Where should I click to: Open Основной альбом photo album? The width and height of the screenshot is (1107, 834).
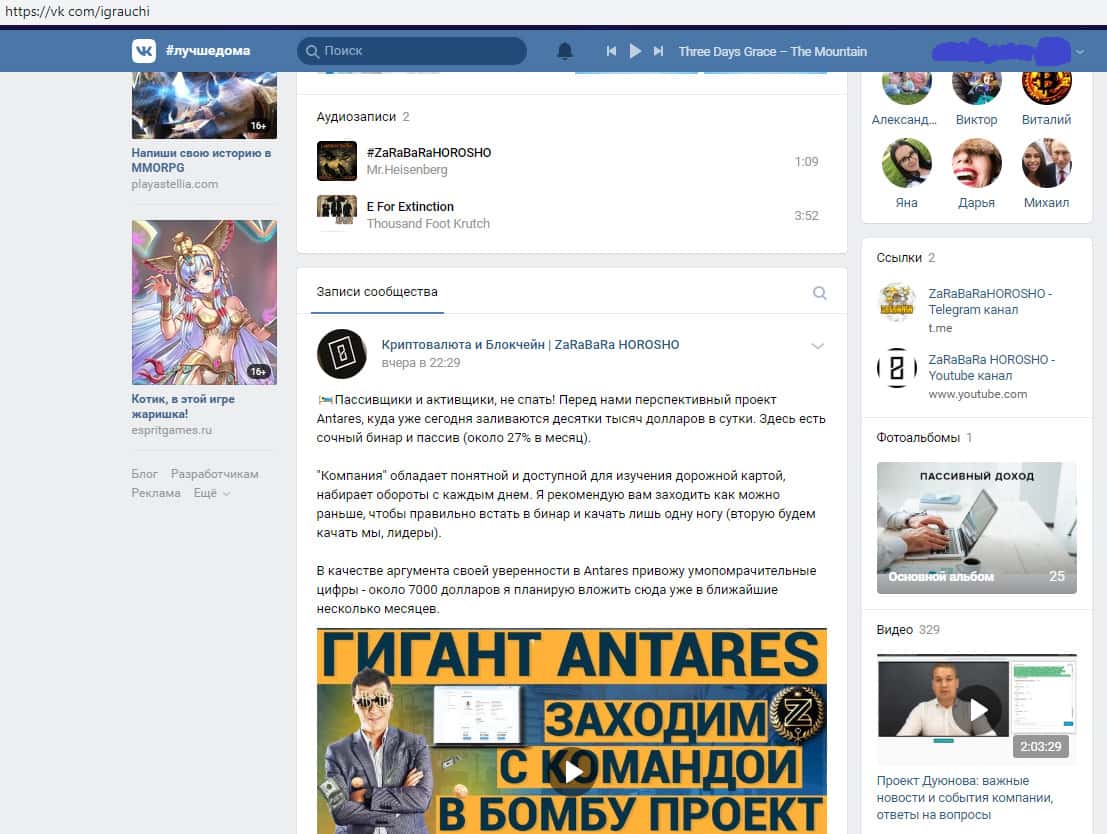point(976,528)
